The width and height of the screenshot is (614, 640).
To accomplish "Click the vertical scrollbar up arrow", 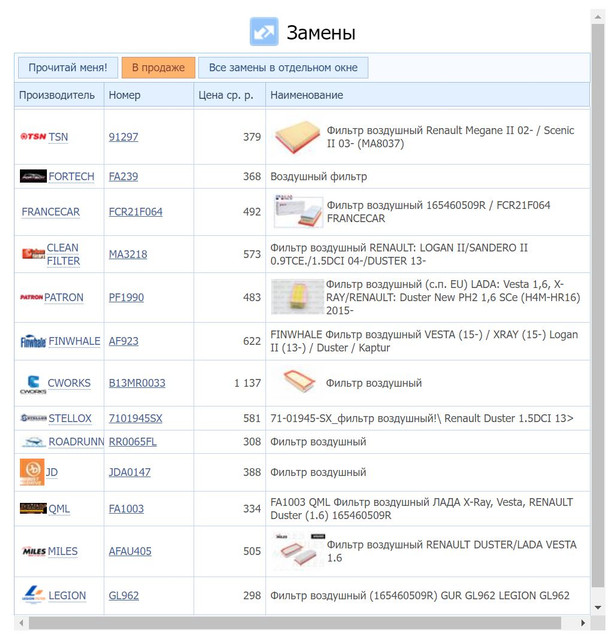I will (x=598, y=17).
